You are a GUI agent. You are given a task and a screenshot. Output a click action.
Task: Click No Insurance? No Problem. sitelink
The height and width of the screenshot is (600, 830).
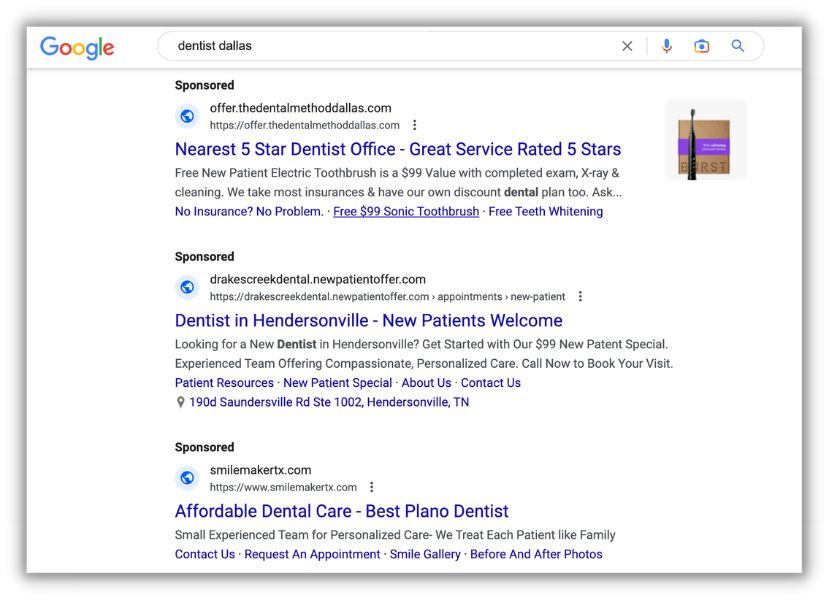point(249,211)
